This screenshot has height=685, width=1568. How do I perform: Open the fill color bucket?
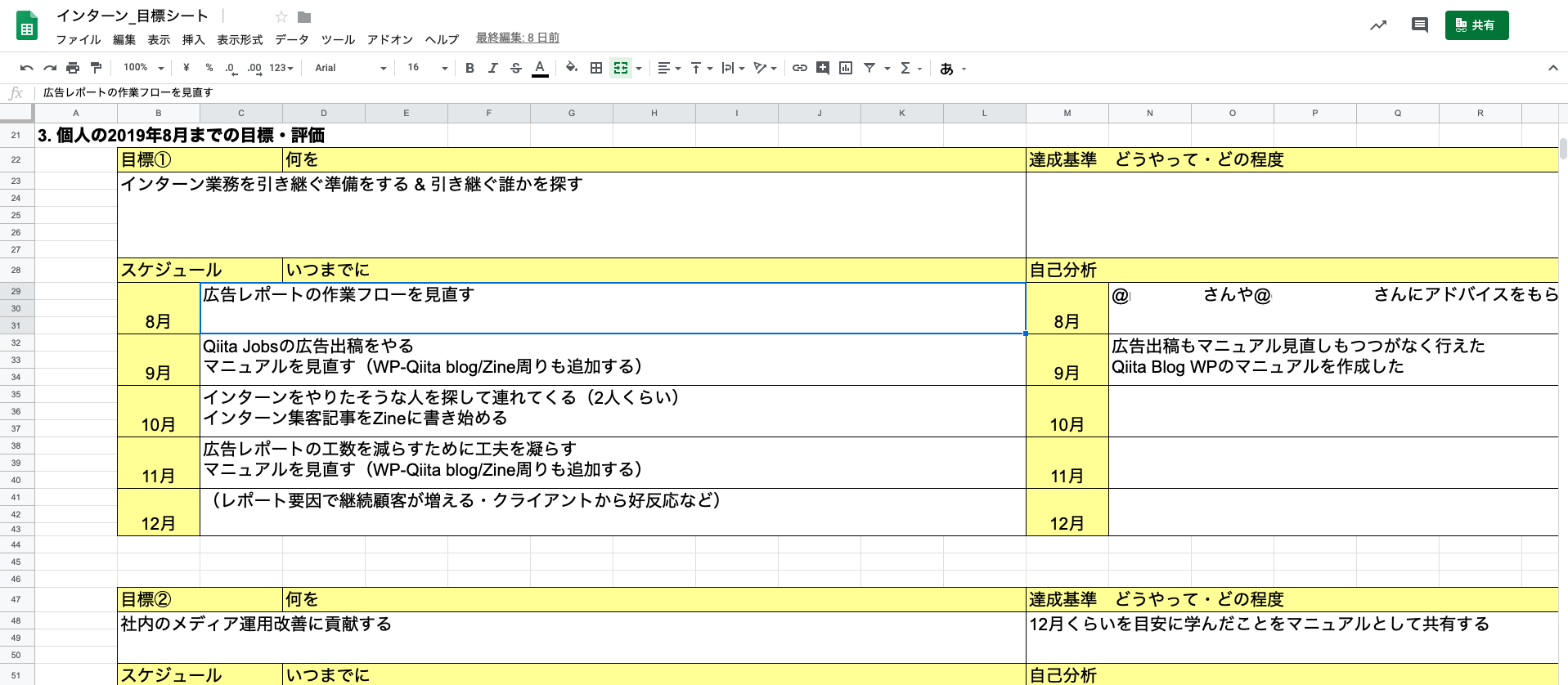(x=572, y=68)
